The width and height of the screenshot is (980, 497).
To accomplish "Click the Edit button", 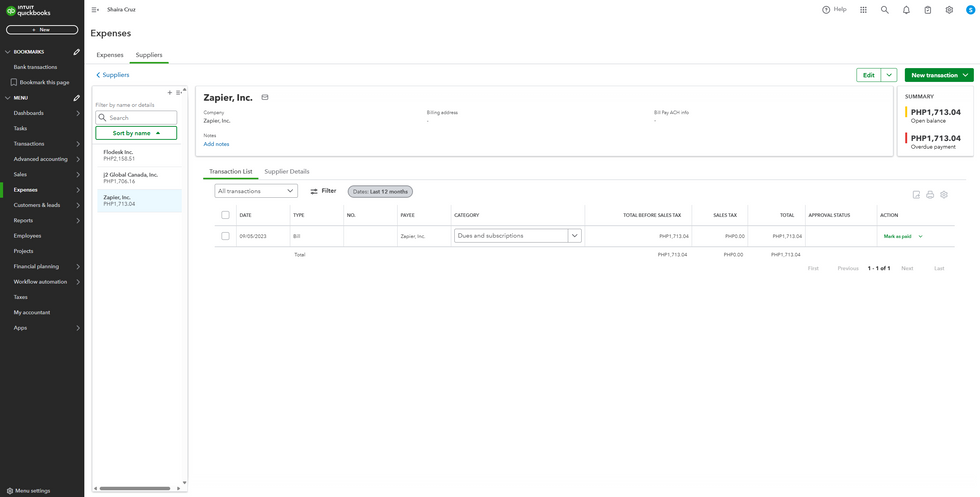I will pos(869,75).
